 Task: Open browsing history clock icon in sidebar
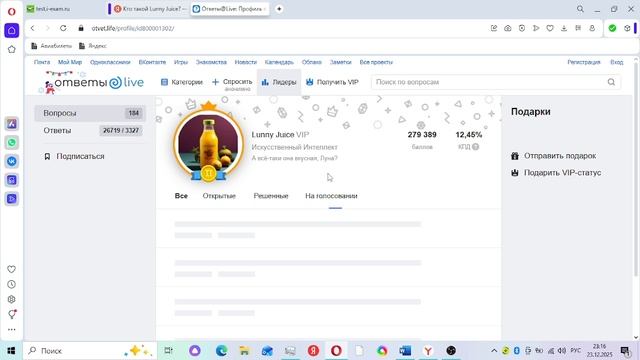(x=11, y=284)
